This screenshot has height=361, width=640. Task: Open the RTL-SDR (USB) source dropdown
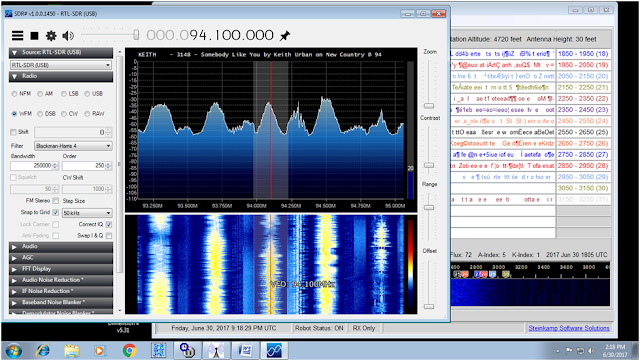(61, 65)
